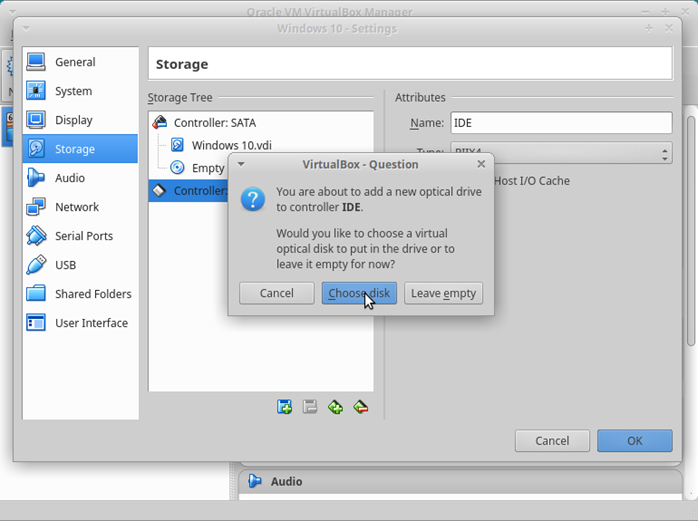Screen dimensions: 698x521
Task: Click the Manager window vertical scrollbar
Action: tap(690, 230)
